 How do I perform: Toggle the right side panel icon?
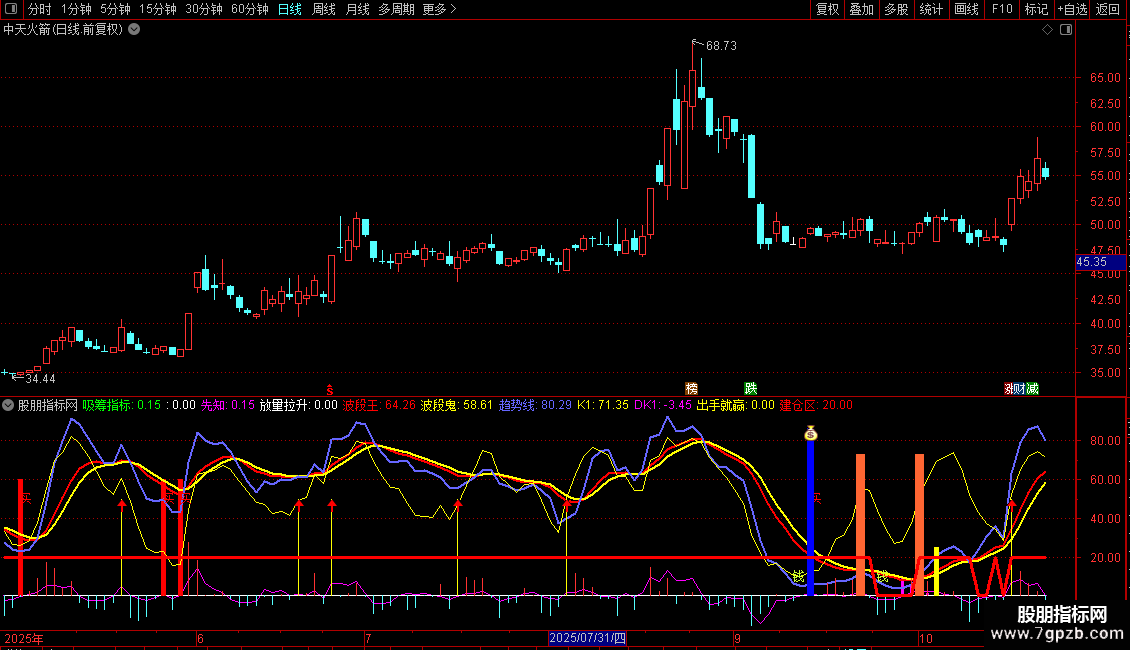click(x=1065, y=30)
